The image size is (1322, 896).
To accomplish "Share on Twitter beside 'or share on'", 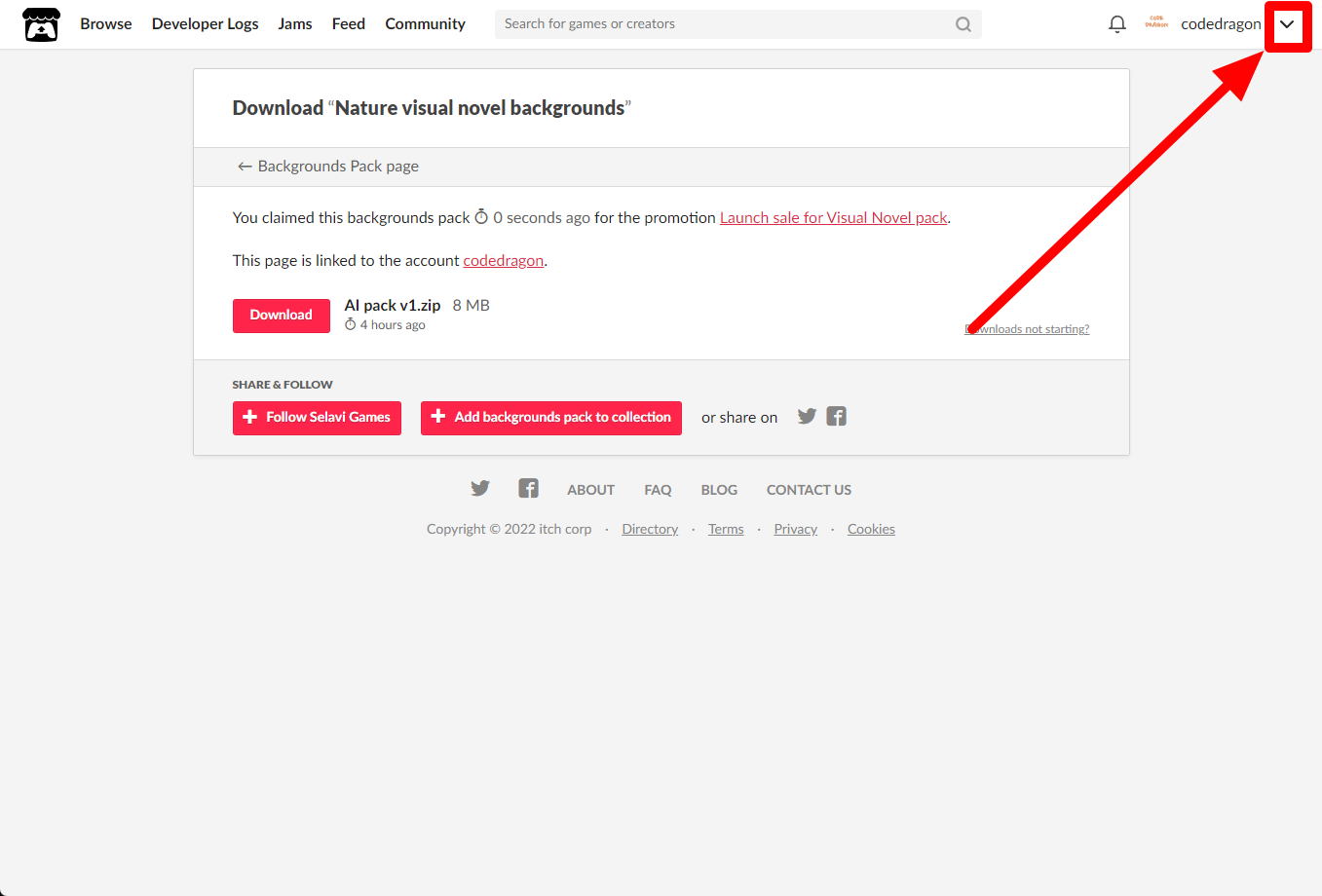I will [807, 416].
